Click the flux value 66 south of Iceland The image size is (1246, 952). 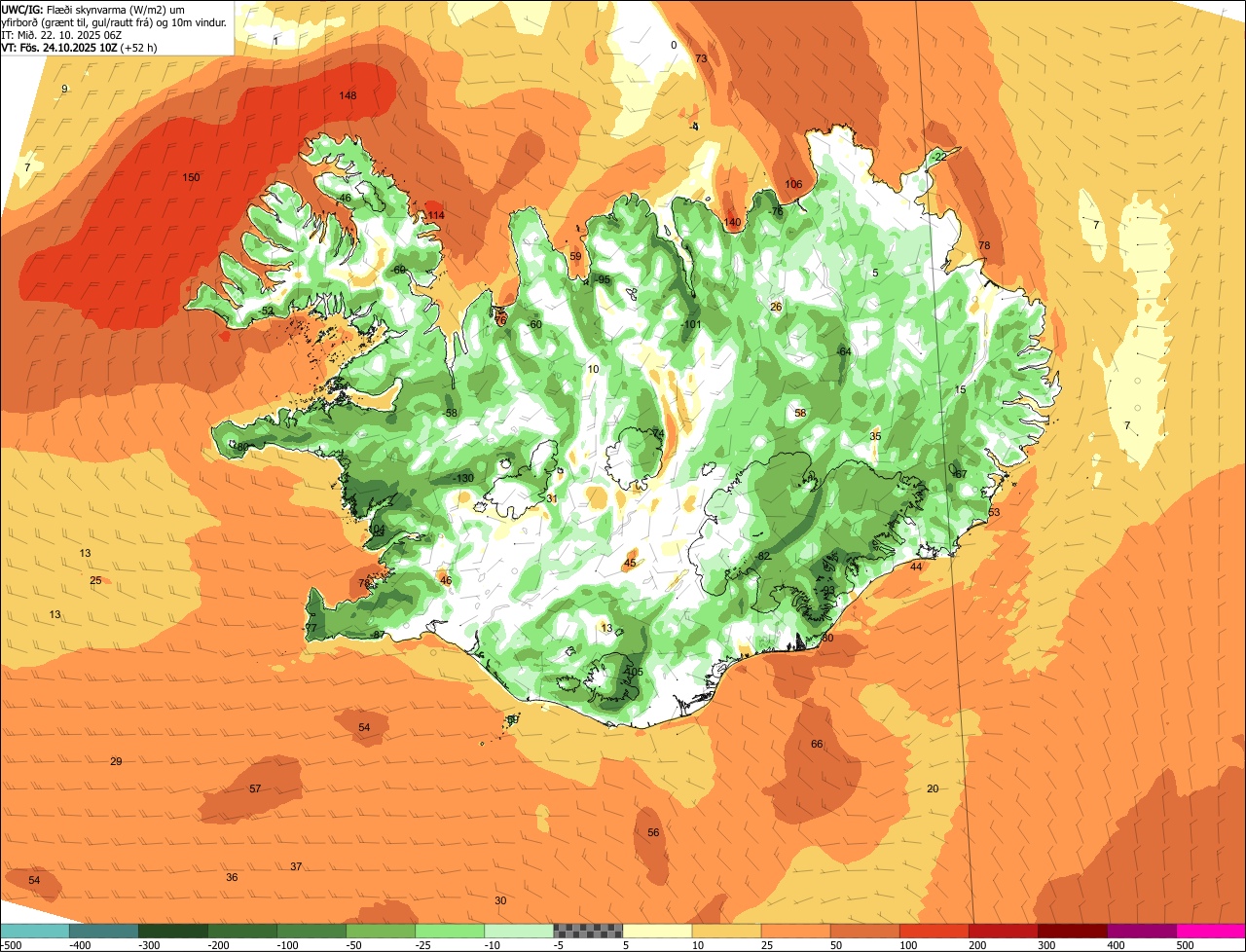coord(817,744)
